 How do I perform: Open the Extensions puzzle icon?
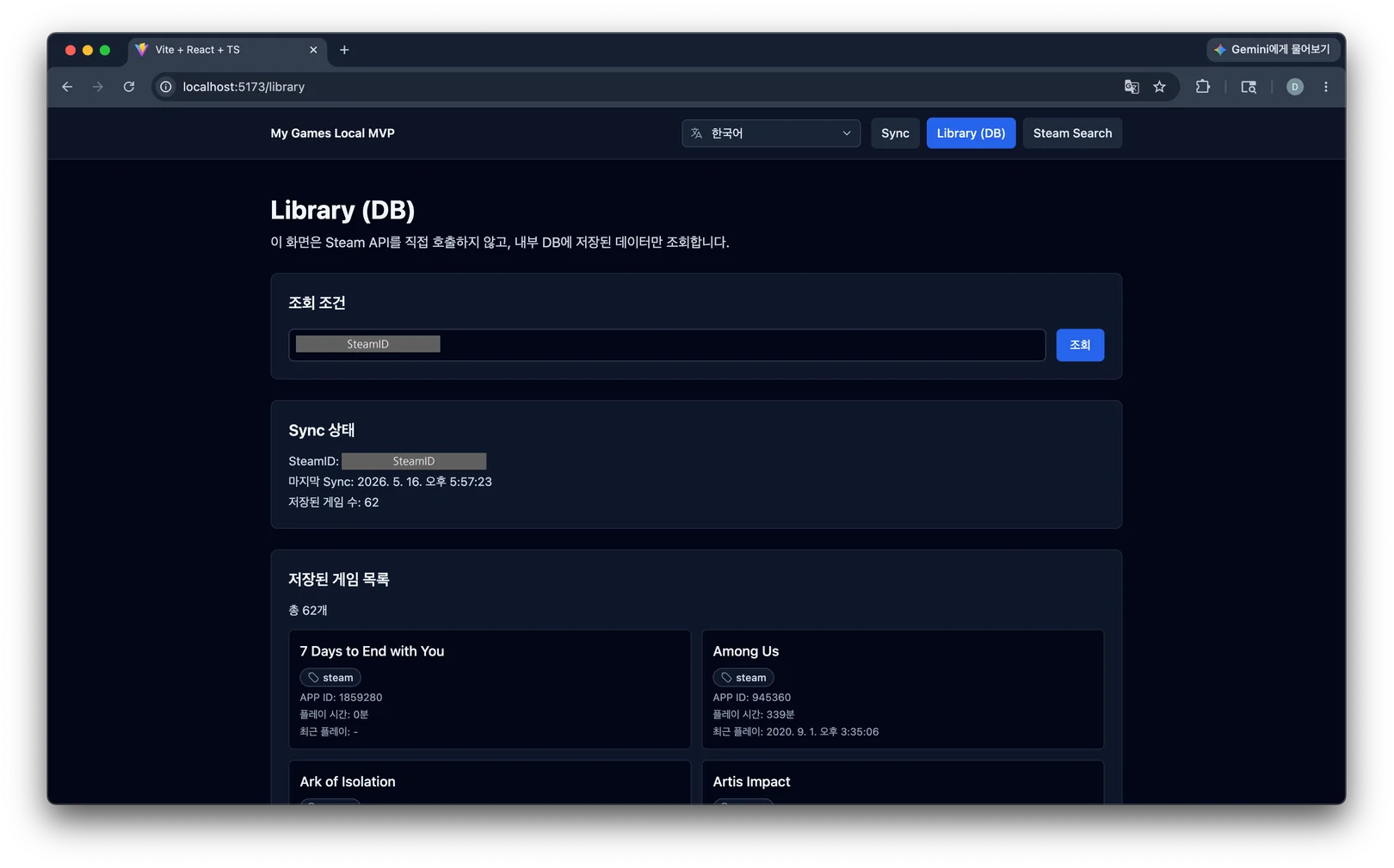click(1203, 87)
